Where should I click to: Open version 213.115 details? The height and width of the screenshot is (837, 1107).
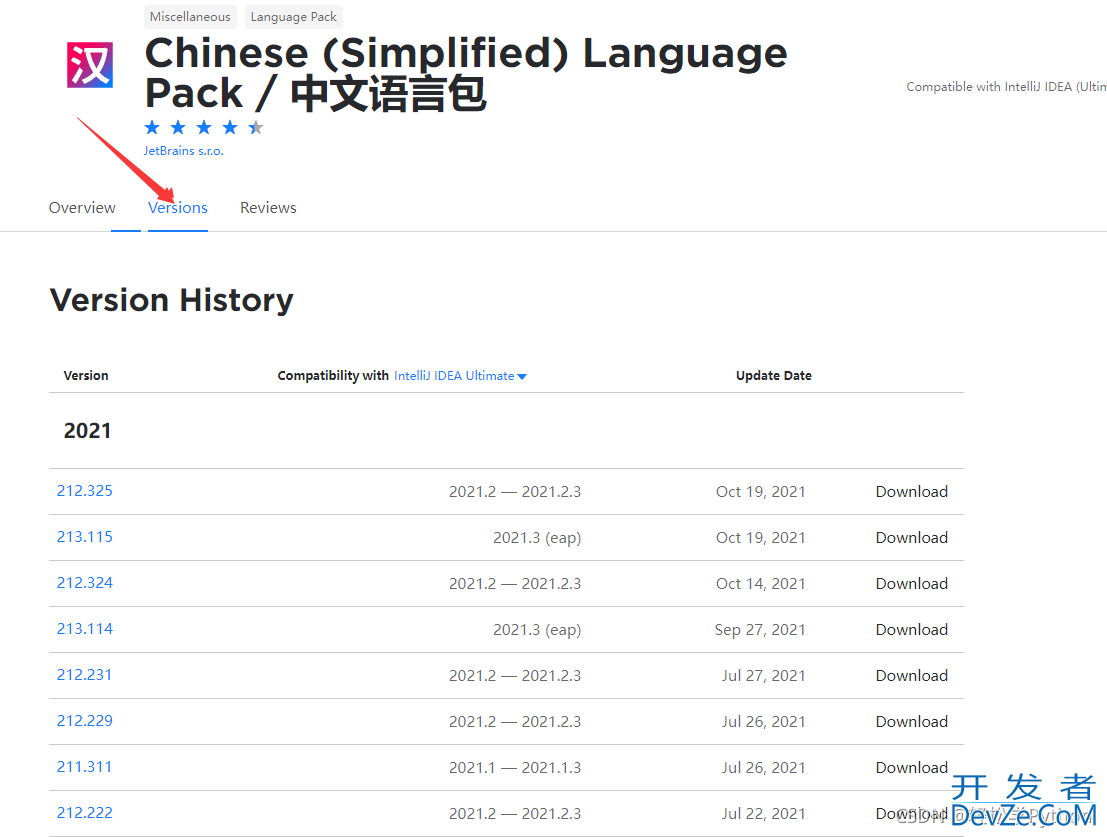tap(85, 536)
